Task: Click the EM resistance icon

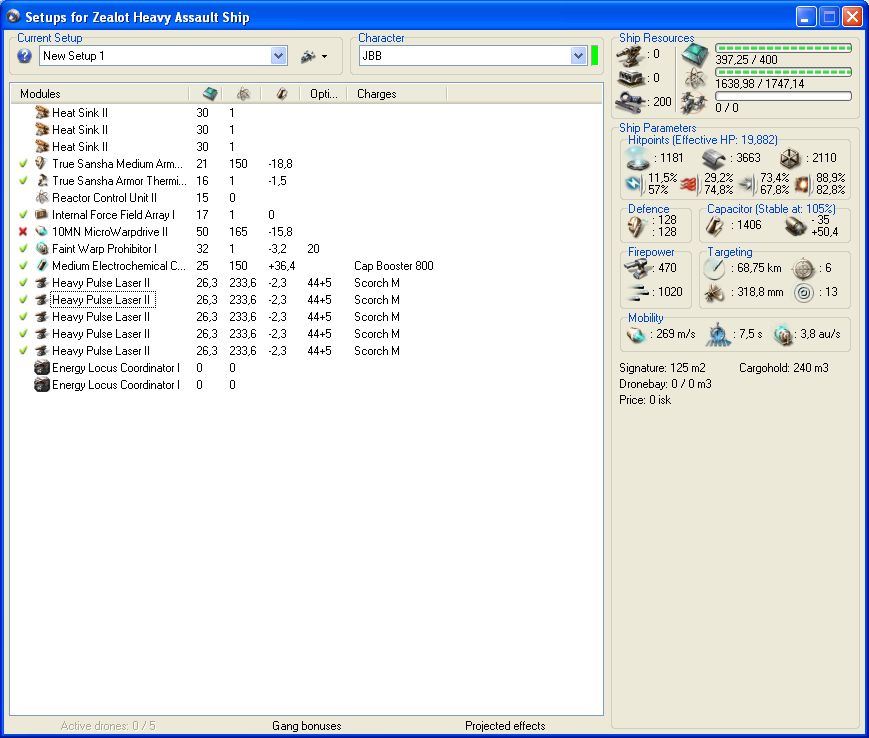Action: (x=634, y=183)
